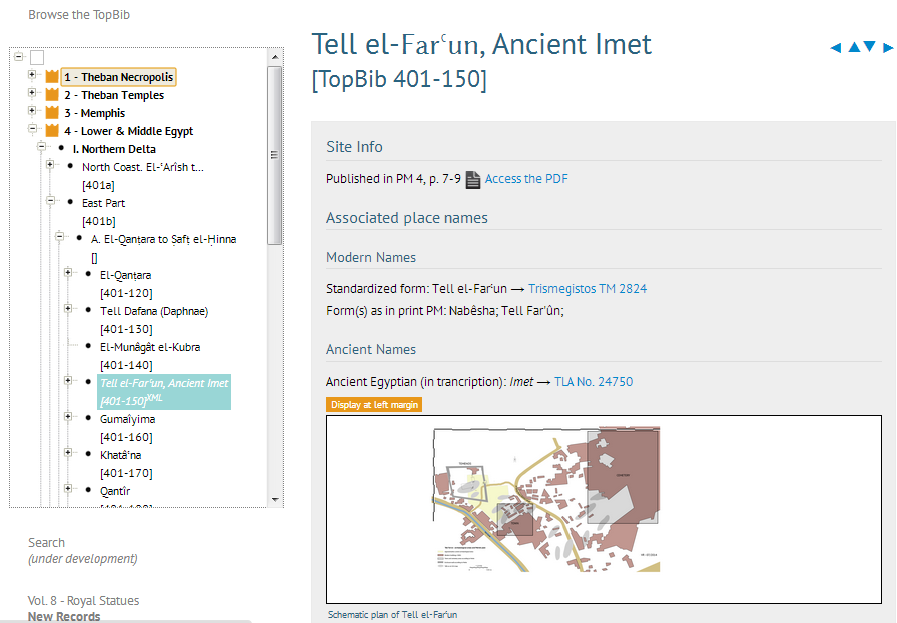Expand the Tell Dafana (Daphnae) node

pyautogui.click(x=68, y=308)
